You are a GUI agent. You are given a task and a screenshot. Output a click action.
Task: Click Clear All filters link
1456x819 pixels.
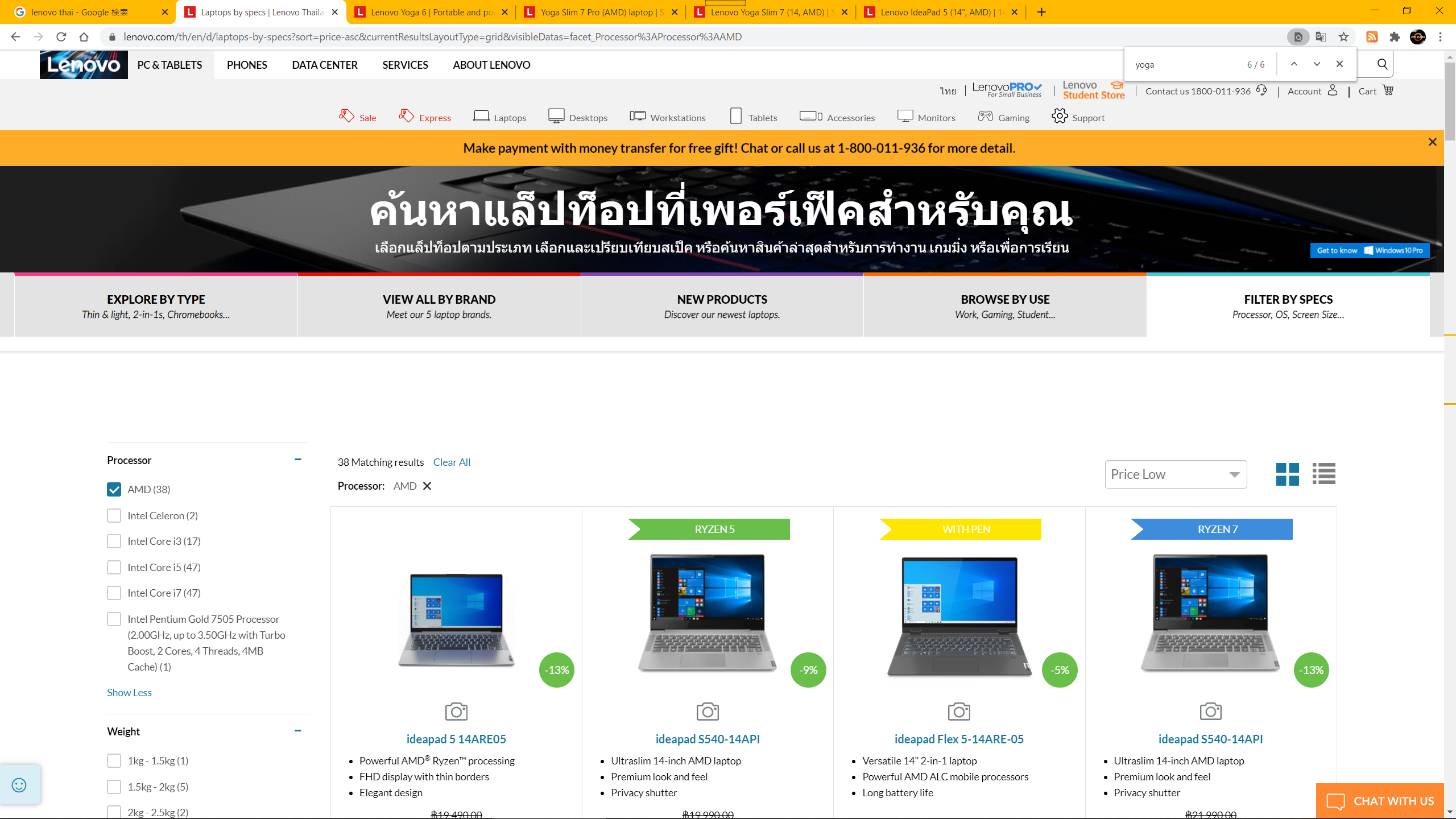[x=452, y=462]
